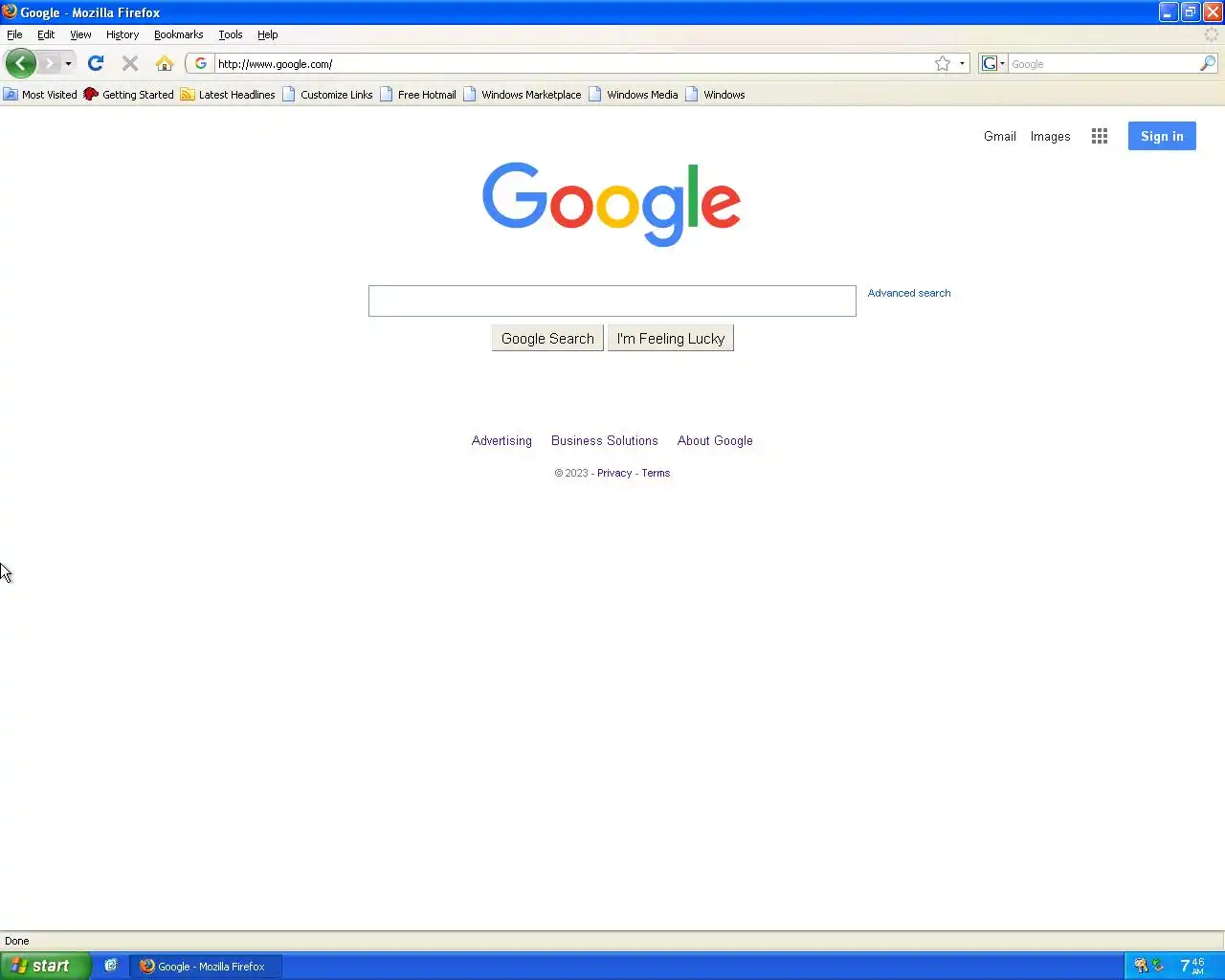The image size is (1225, 980).
Task: Open the address bar URL history dropdown
Action: 962,64
